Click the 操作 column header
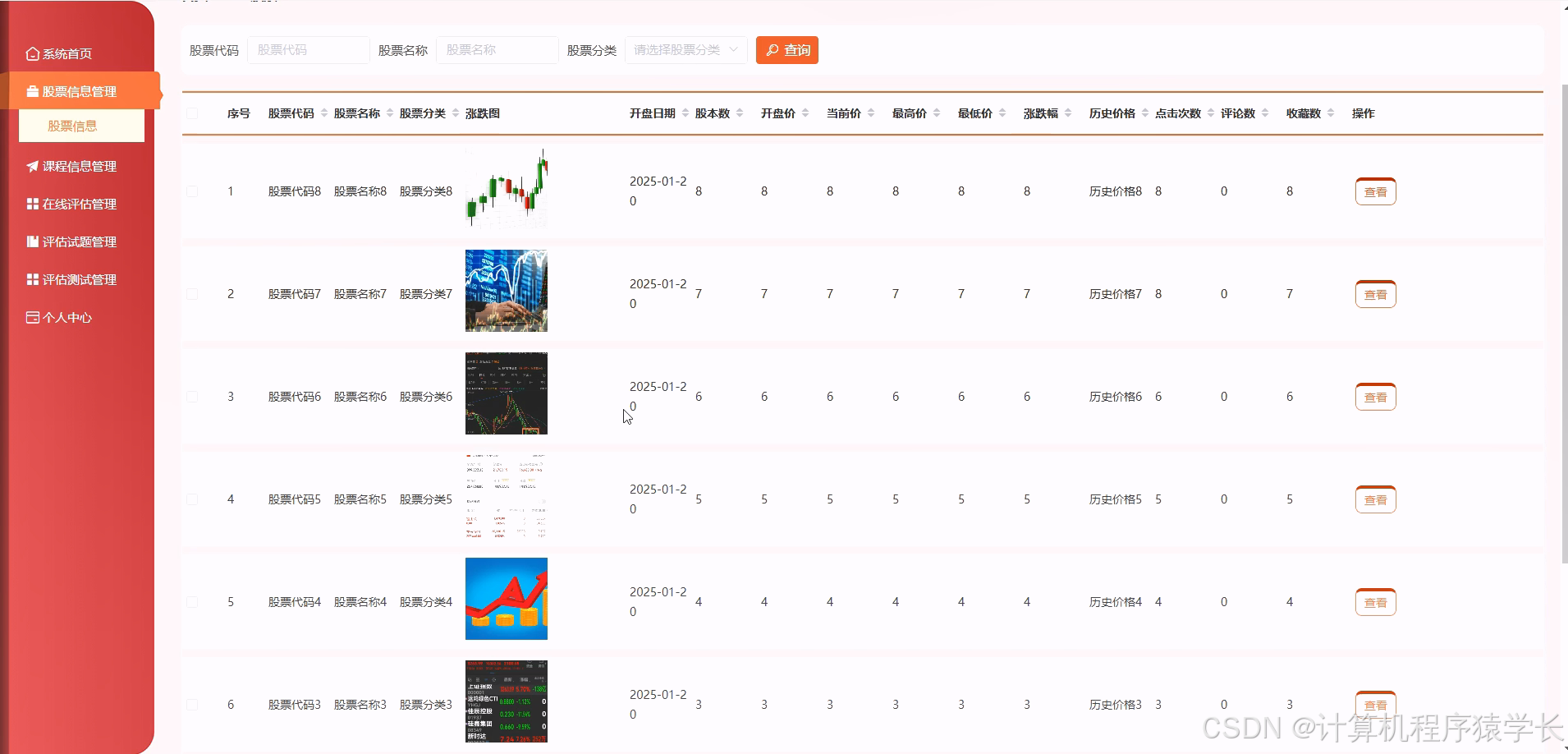 point(1364,113)
